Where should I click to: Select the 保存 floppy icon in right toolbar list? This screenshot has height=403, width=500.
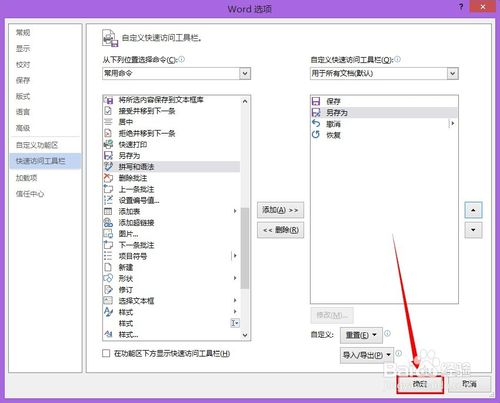pos(316,101)
